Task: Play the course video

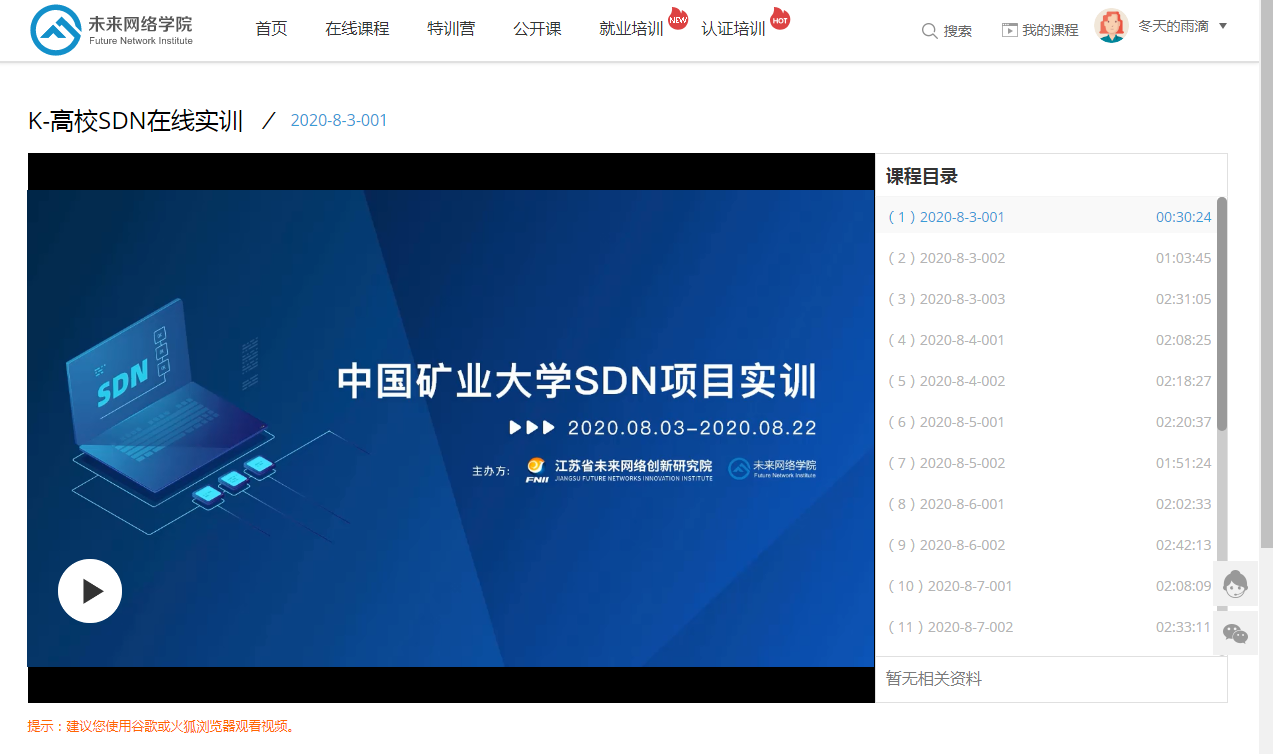Action: [x=90, y=591]
